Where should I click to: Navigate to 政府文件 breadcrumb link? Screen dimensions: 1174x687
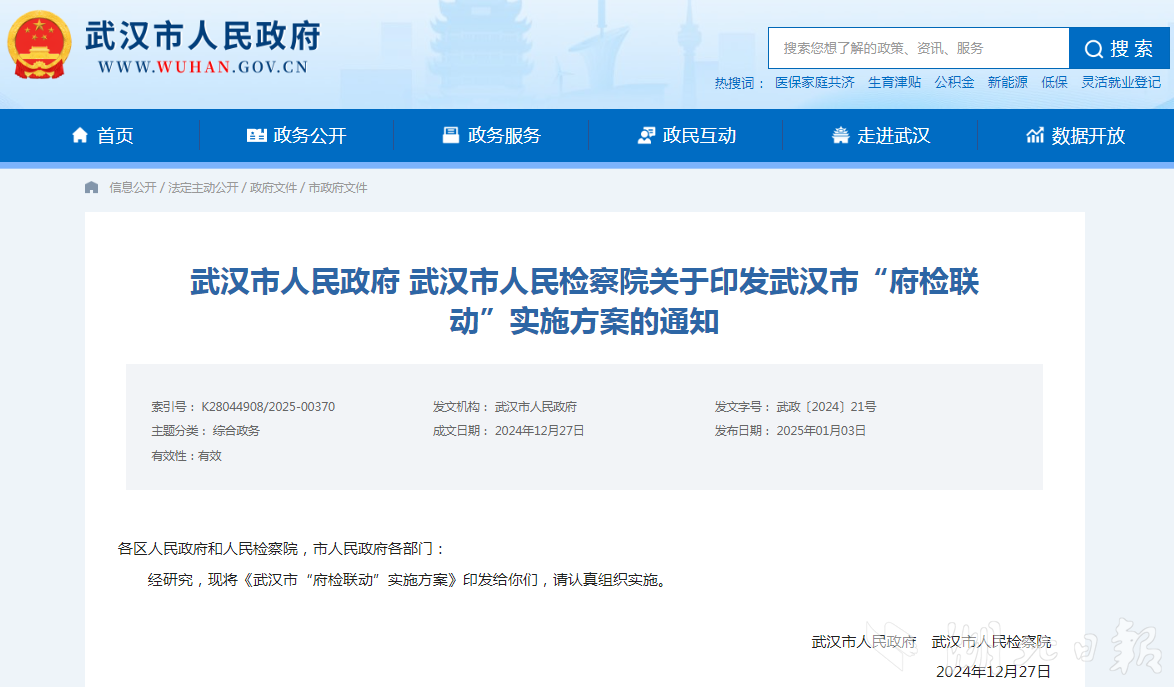coord(273,188)
